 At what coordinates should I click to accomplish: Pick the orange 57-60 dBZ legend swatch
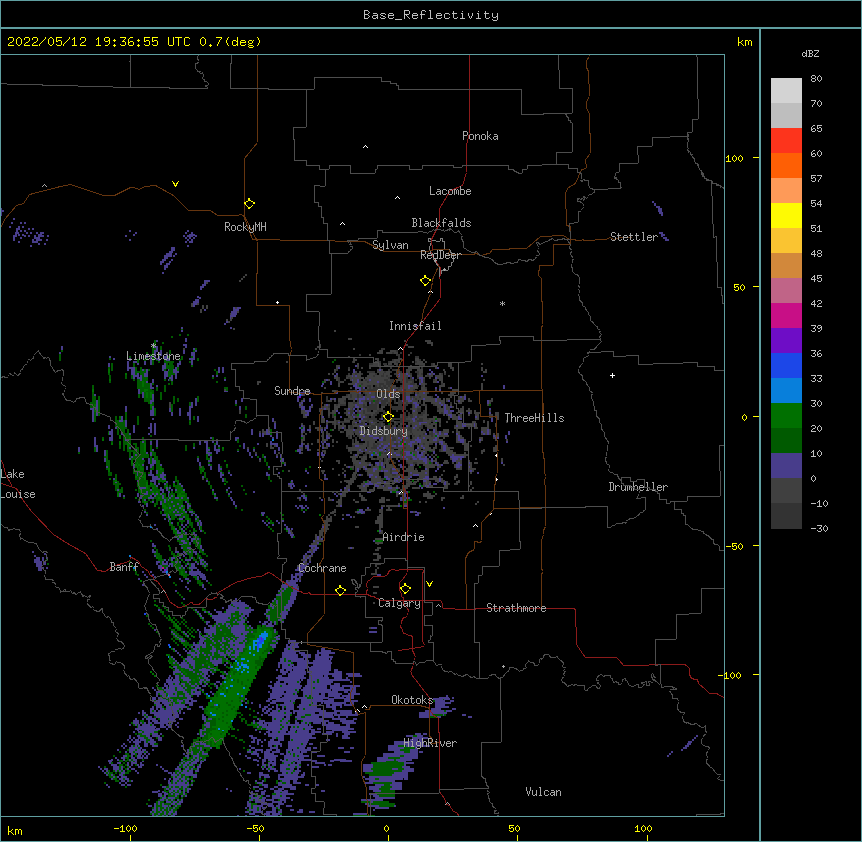786,165
